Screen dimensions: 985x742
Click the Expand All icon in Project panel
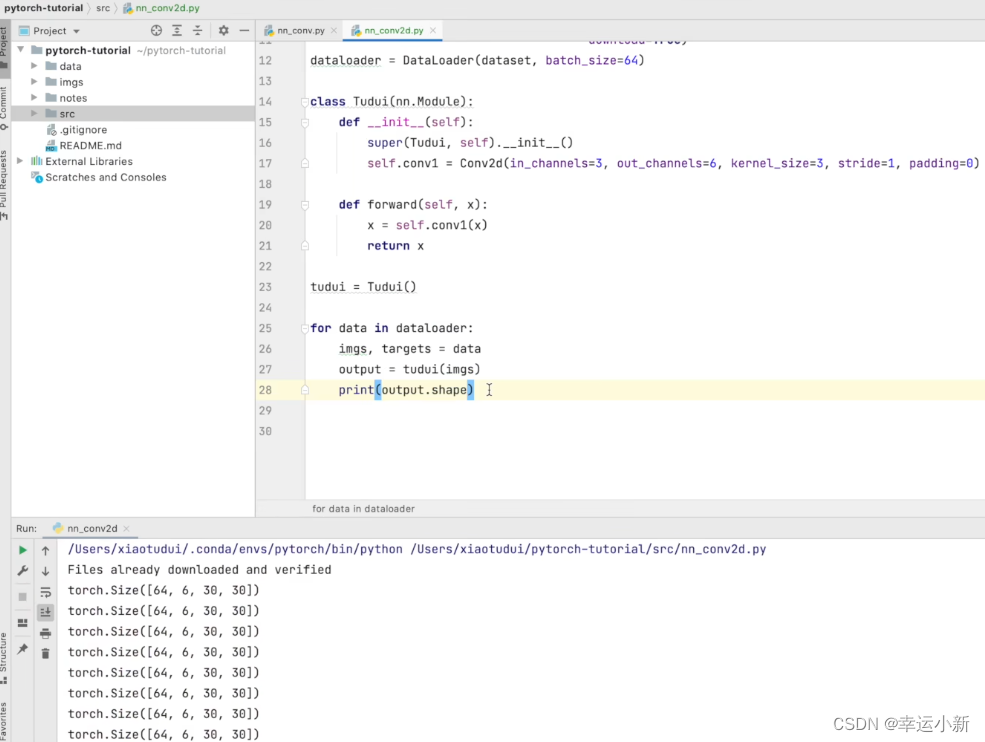[x=177, y=31]
